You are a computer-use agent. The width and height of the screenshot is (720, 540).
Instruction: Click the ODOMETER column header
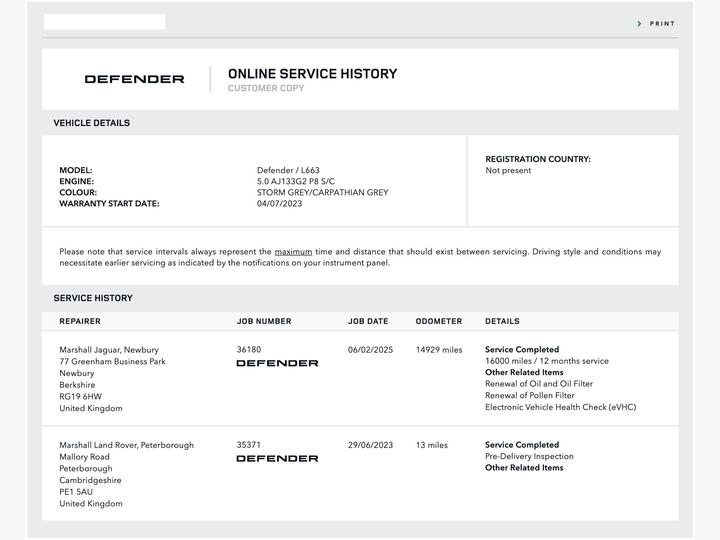tap(439, 321)
